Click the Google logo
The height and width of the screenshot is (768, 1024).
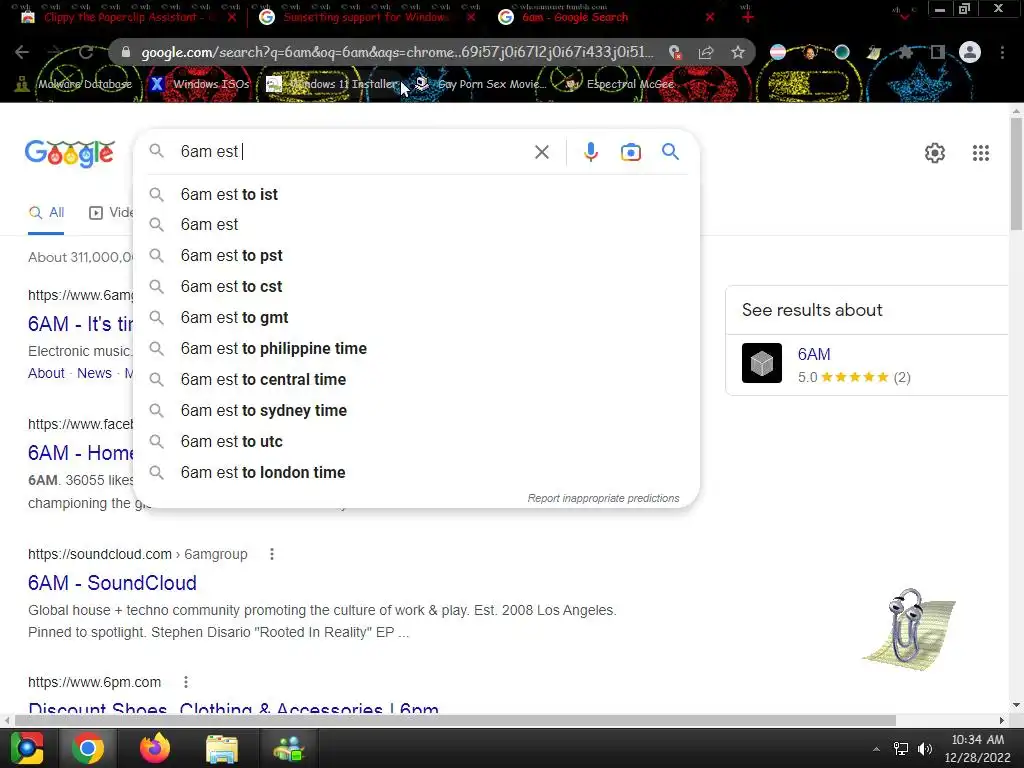pos(70,153)
